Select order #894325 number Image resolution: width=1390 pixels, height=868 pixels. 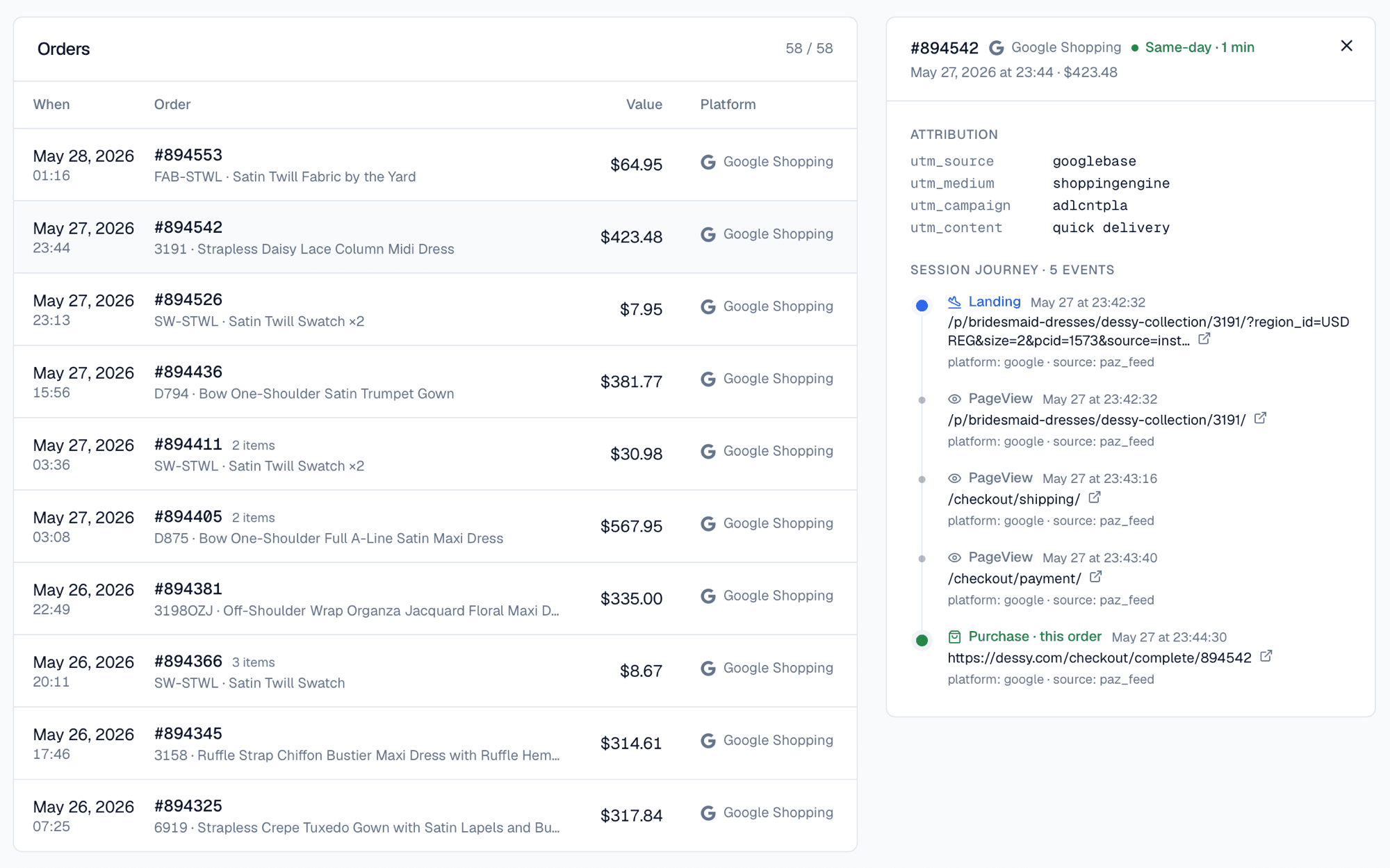[188, 805]
